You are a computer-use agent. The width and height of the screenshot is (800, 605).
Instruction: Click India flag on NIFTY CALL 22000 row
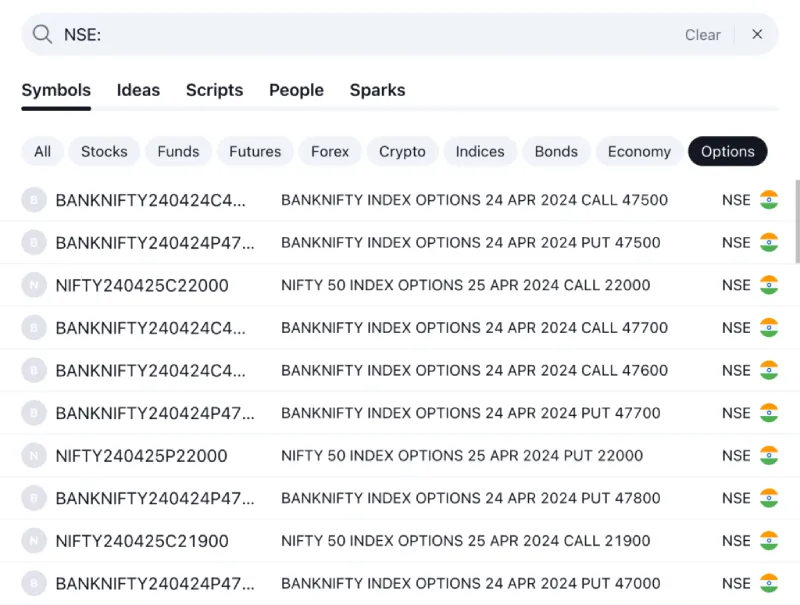(769, 285)
